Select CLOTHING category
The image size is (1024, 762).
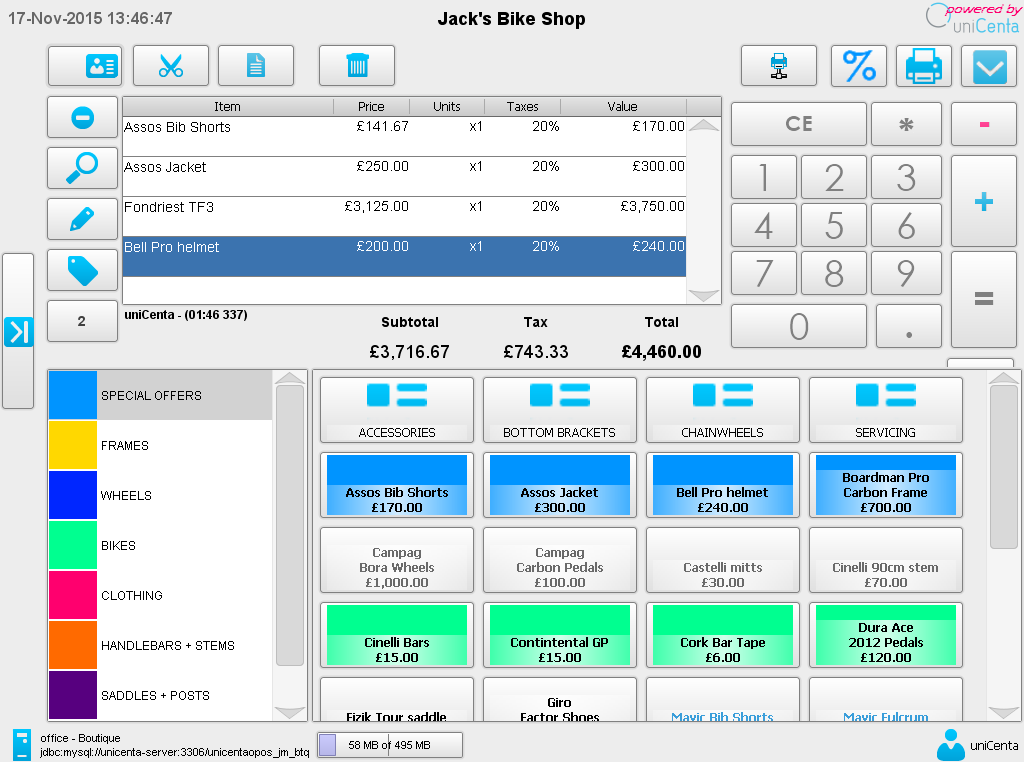[161, 595]
